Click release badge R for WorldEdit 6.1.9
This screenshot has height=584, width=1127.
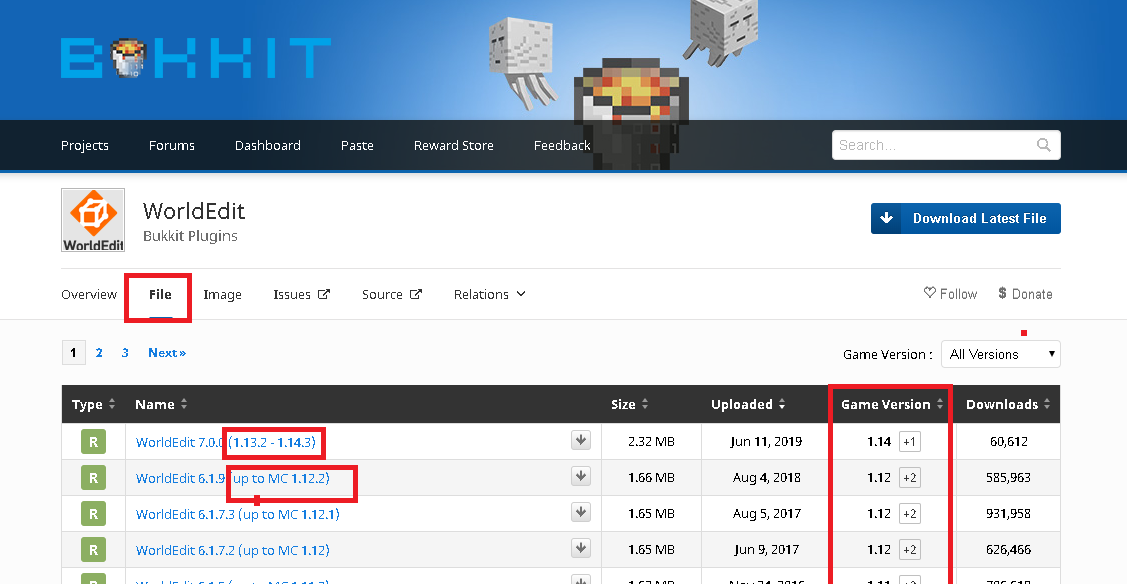point(93,478)
